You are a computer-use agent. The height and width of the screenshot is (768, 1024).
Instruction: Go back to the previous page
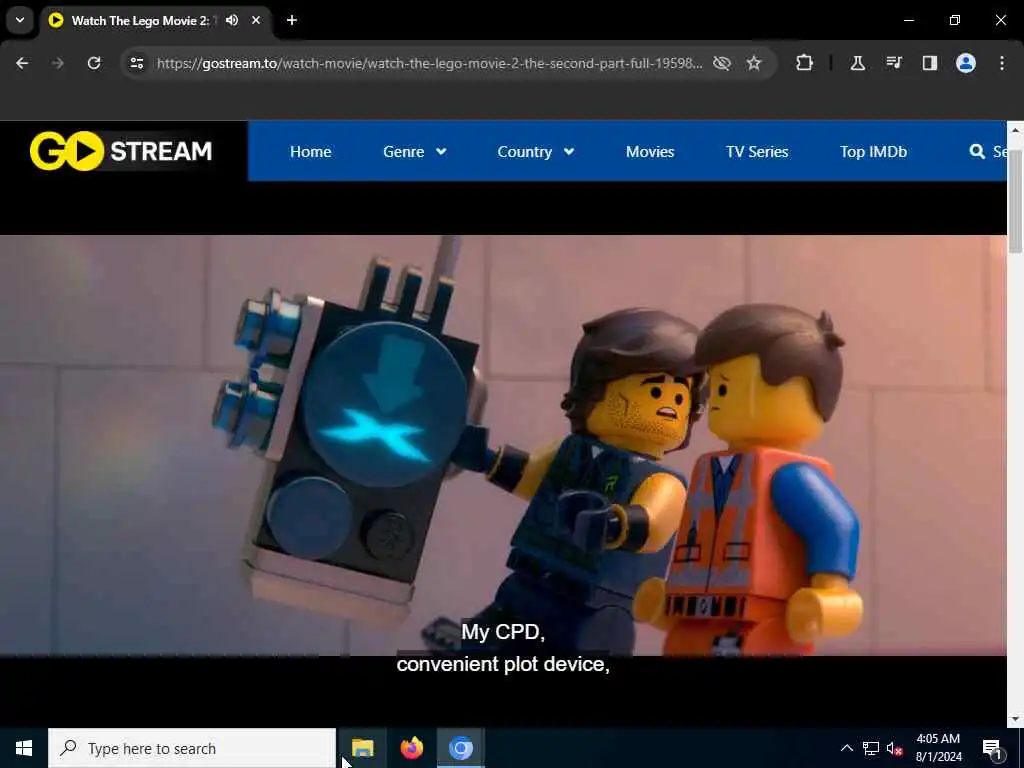[x=22, y=63]
